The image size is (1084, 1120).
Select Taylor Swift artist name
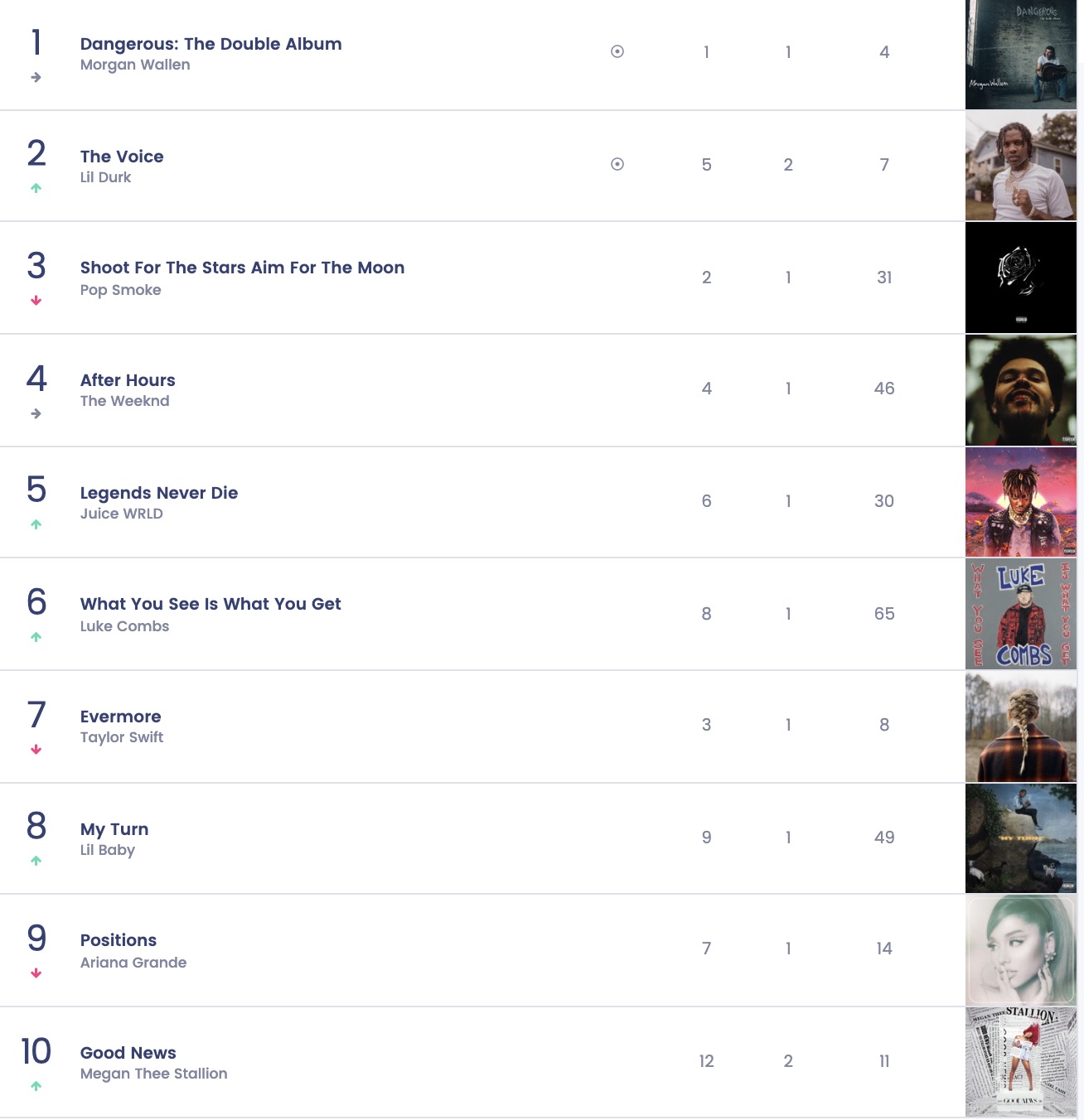(x=122, y=737)
